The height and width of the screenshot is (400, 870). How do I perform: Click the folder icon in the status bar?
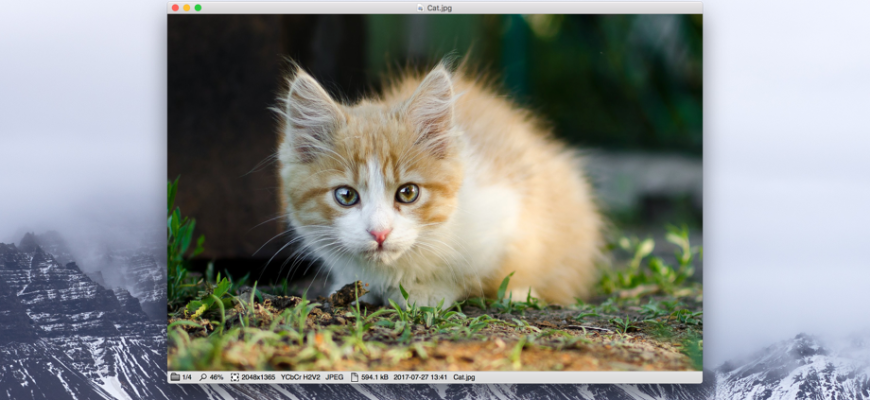(175, 377)
